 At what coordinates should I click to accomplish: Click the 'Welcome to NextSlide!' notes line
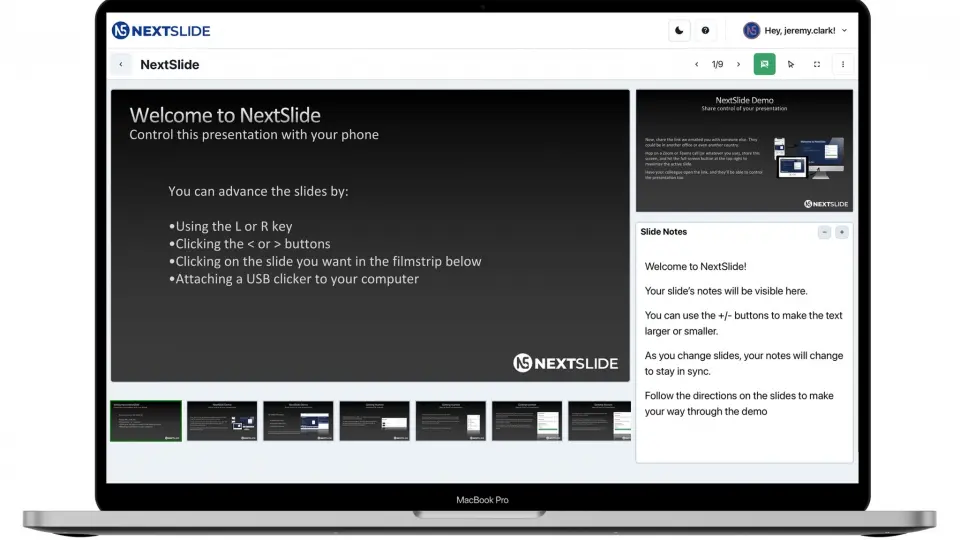coord(696,266)
